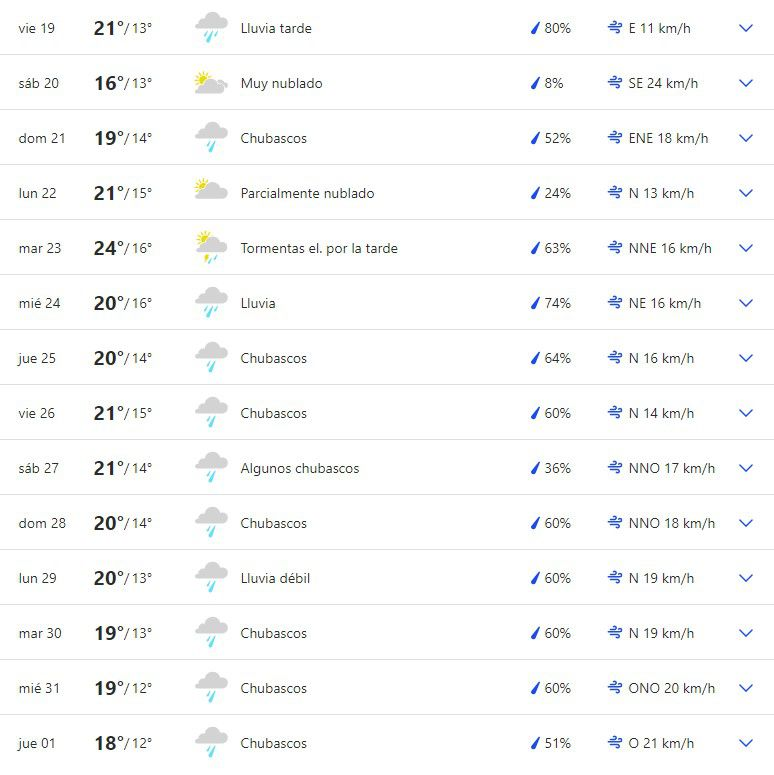
Task: Select the 20°/14° temperature for jue 25
Action: [x=123, y=358]
